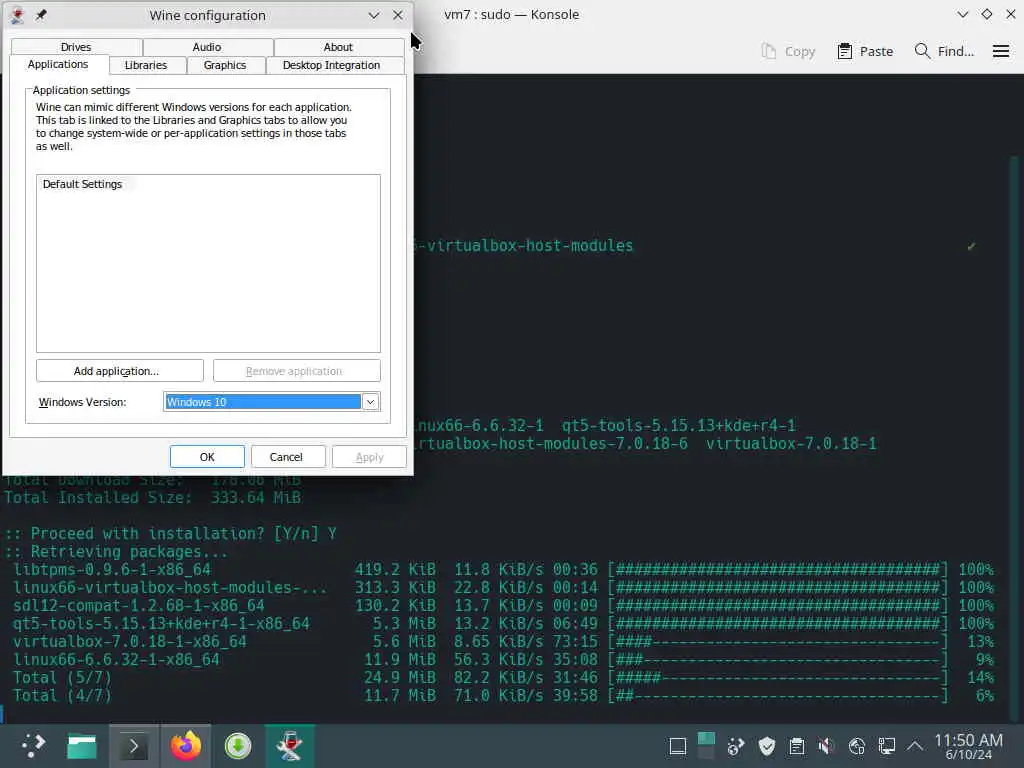Open the Windows Version dropdown arrow
The height and width of the screenshot is (768, 1024).
[x=370, y=402]
